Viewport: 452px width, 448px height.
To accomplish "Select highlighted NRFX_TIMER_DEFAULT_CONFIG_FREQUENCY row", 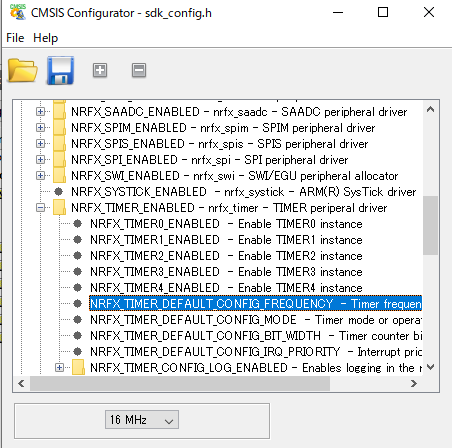I will (256, 304).
